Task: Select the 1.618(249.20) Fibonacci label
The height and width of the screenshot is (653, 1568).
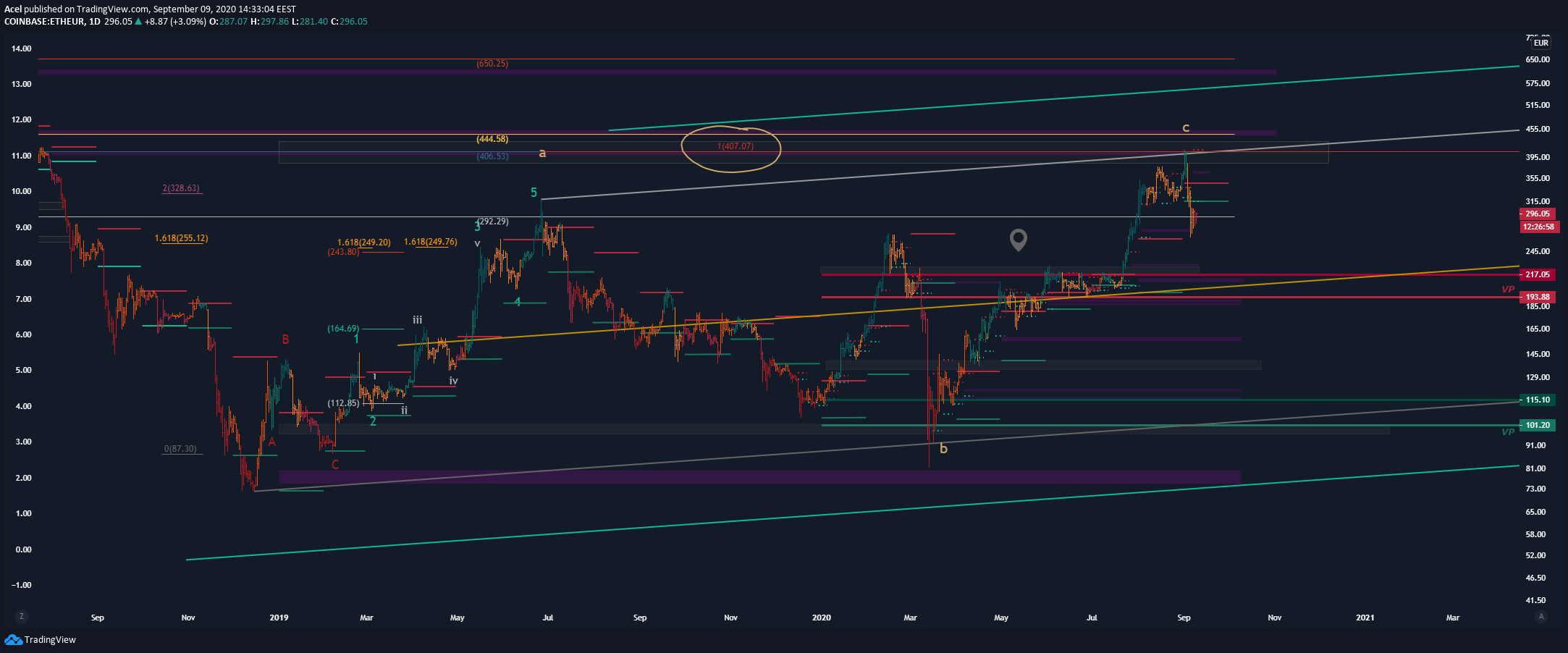Action: coord(364,243)
